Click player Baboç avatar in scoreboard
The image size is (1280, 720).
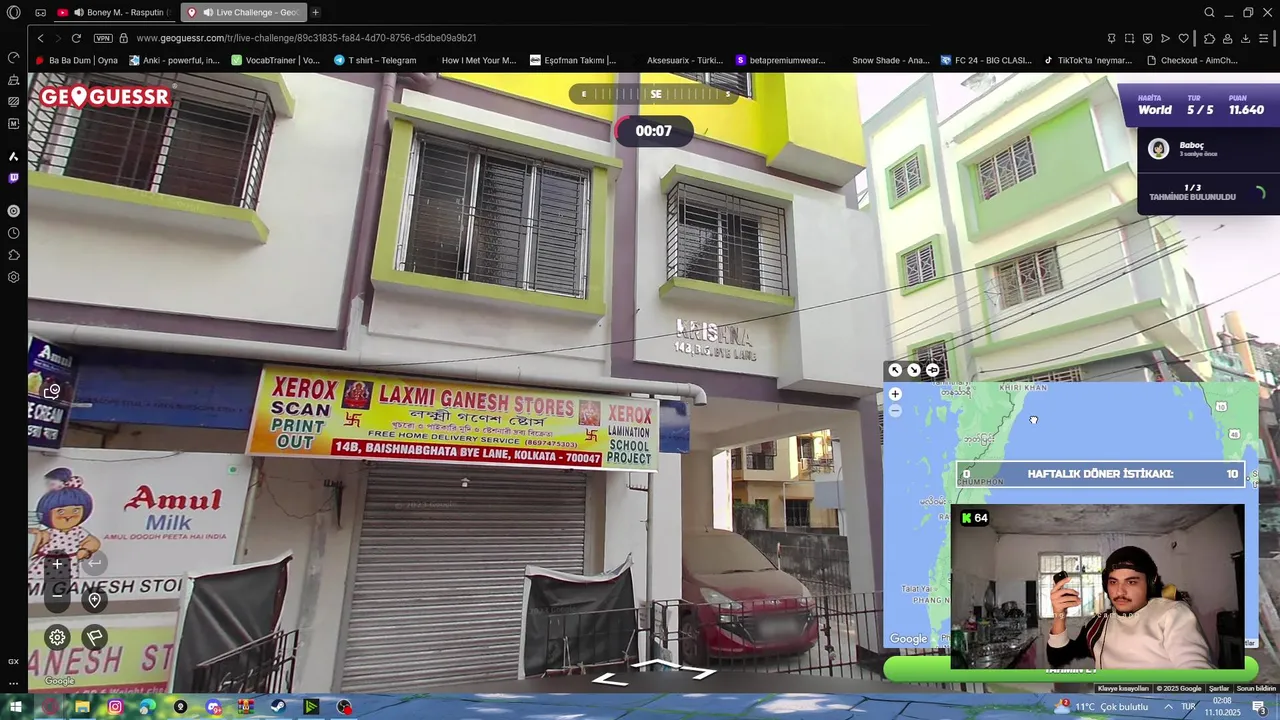click(x=1158, y=149)
